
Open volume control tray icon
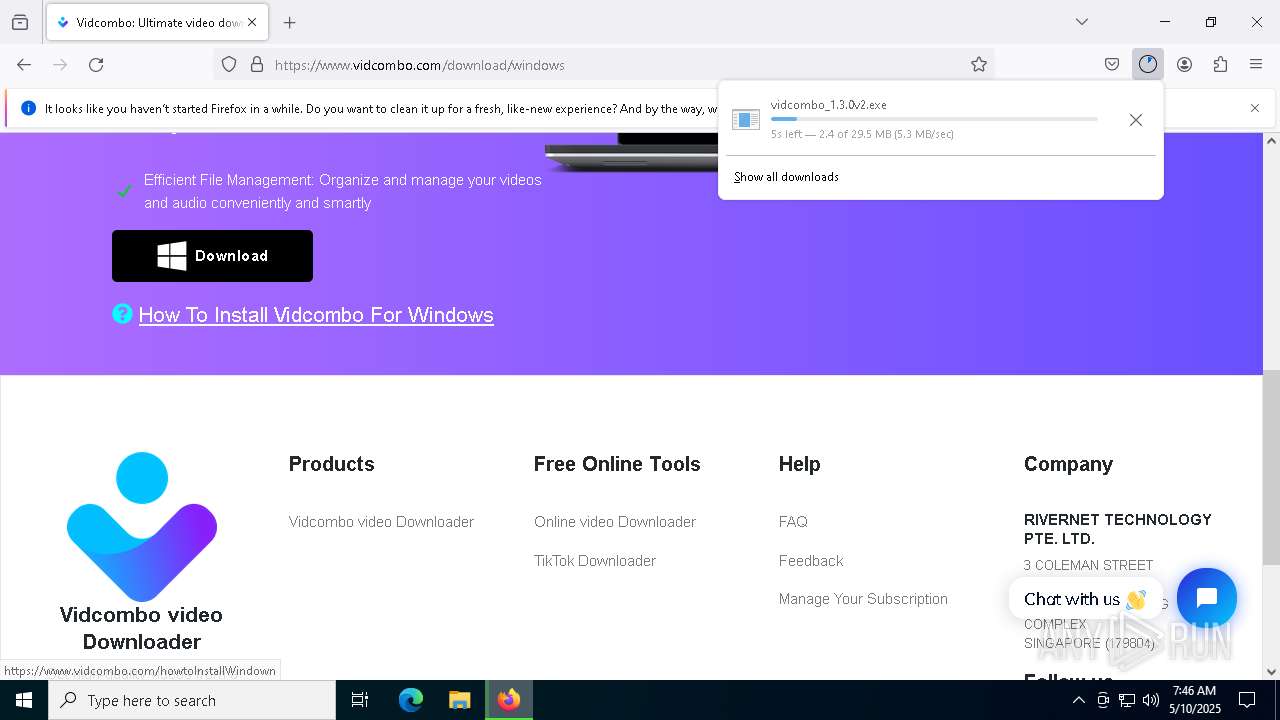pyautogui.click(x=1151, y=700)
